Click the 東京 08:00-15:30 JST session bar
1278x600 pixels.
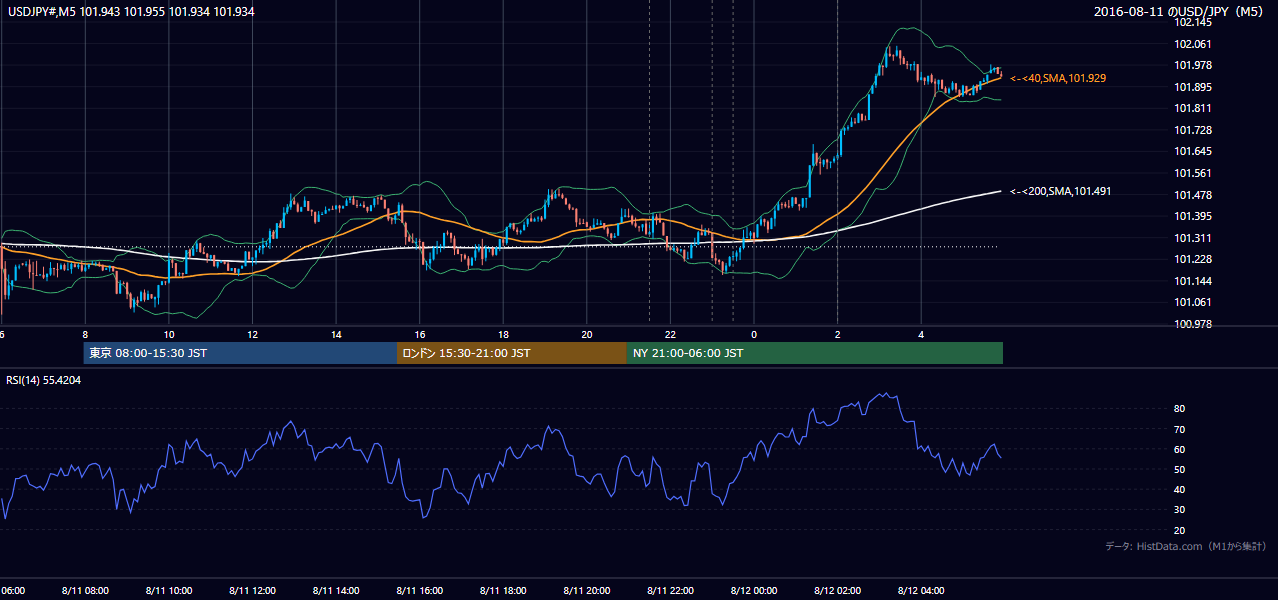pos(240,353)
